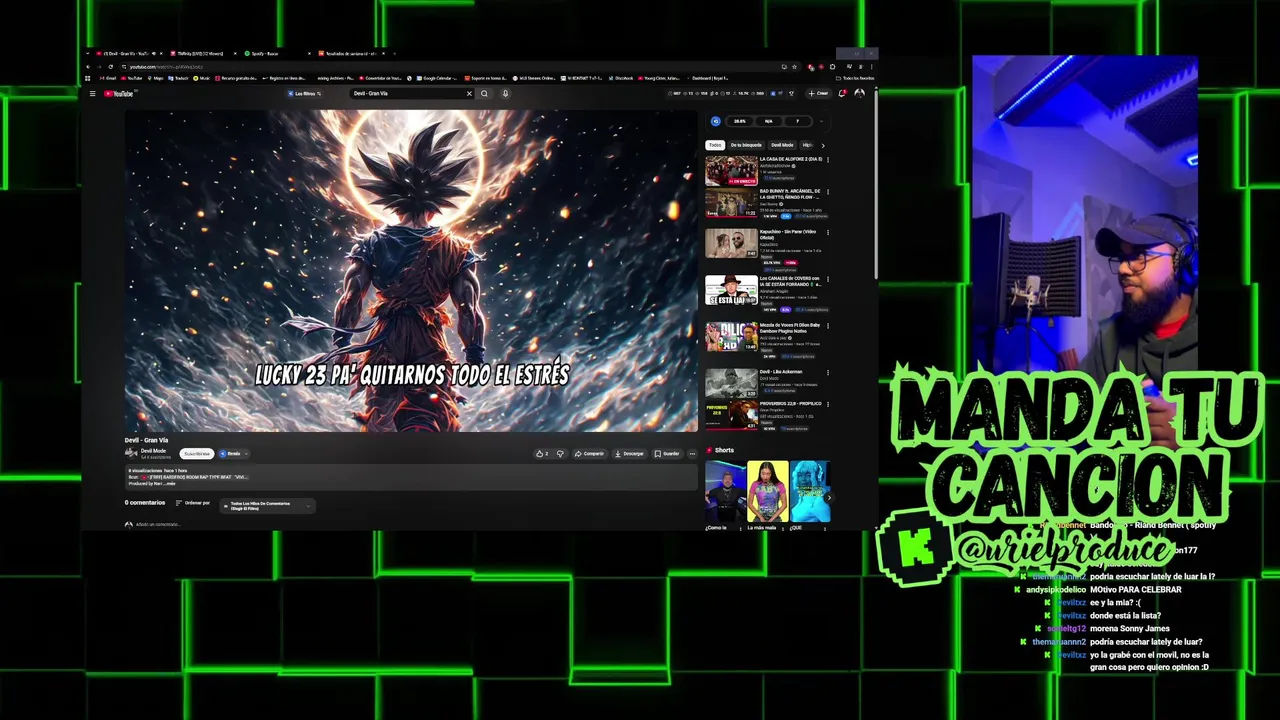Click the browser reload icon

click(x=110, y=67)
